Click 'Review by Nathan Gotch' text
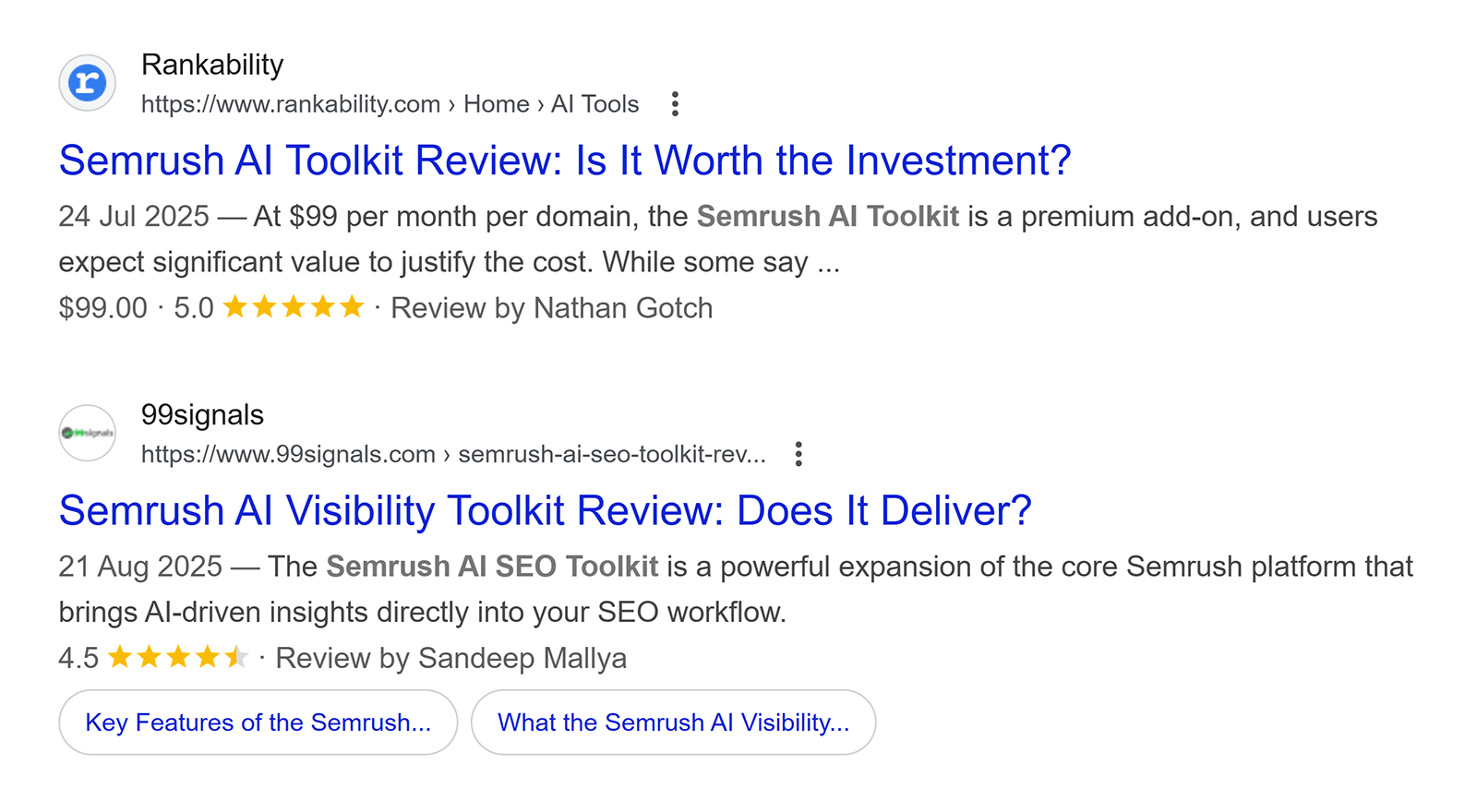 click(x=551, y=308)
